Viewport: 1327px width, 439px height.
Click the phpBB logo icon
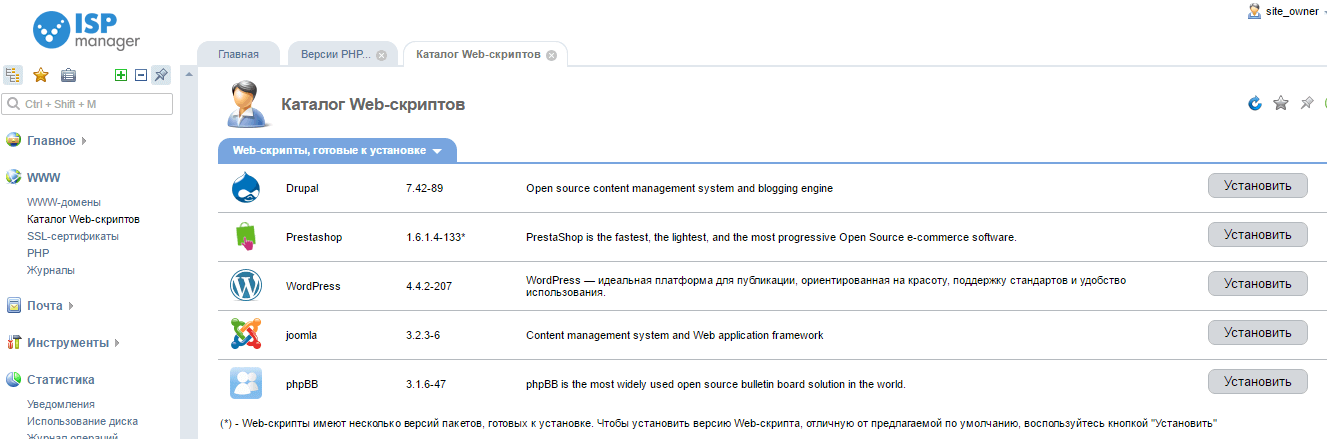(245, 383)
